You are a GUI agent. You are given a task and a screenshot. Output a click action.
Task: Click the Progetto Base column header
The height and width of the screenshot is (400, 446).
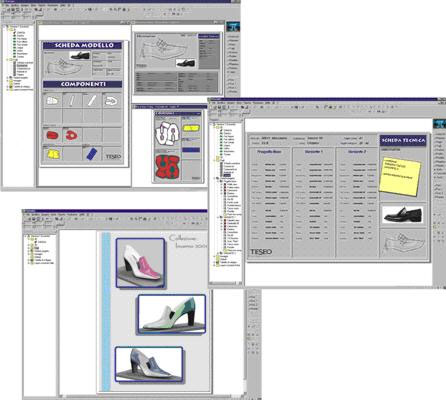tap(269, 152)
